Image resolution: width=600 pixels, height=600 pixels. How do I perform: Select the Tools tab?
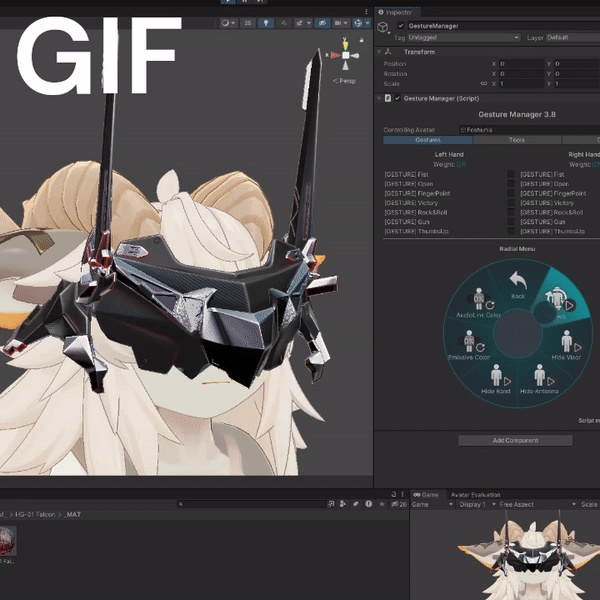click(x=517, y=140)
